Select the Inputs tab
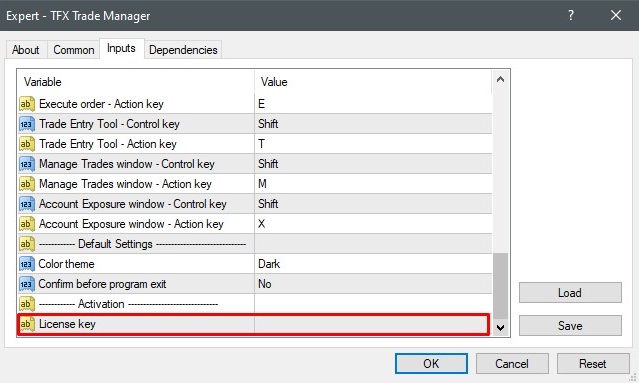Image resolution: width=639 pixels, height=383 pixels. pyautogui.click(x=121, y=48)
